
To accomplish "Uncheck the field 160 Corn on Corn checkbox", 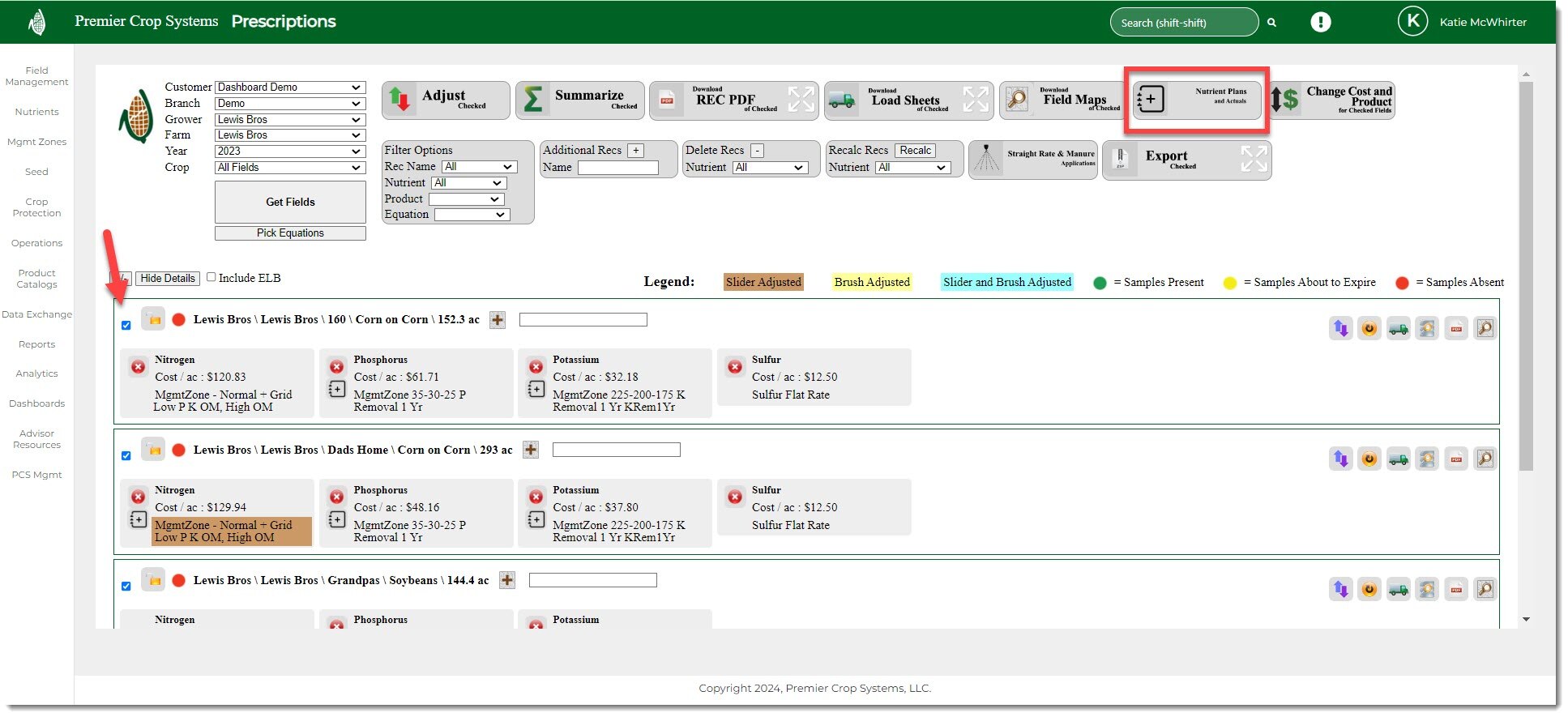I will (126, 326).
